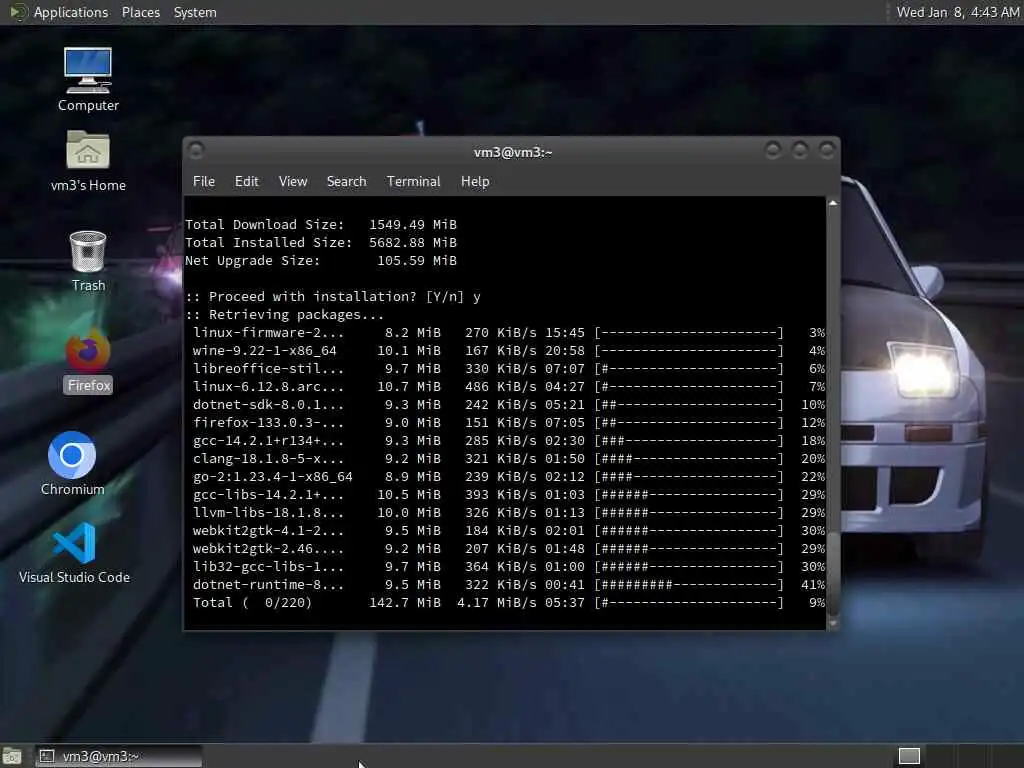Open the Applications menu
The height and width of the screenshot is (768, 1024).
click(x=71, y=12)
